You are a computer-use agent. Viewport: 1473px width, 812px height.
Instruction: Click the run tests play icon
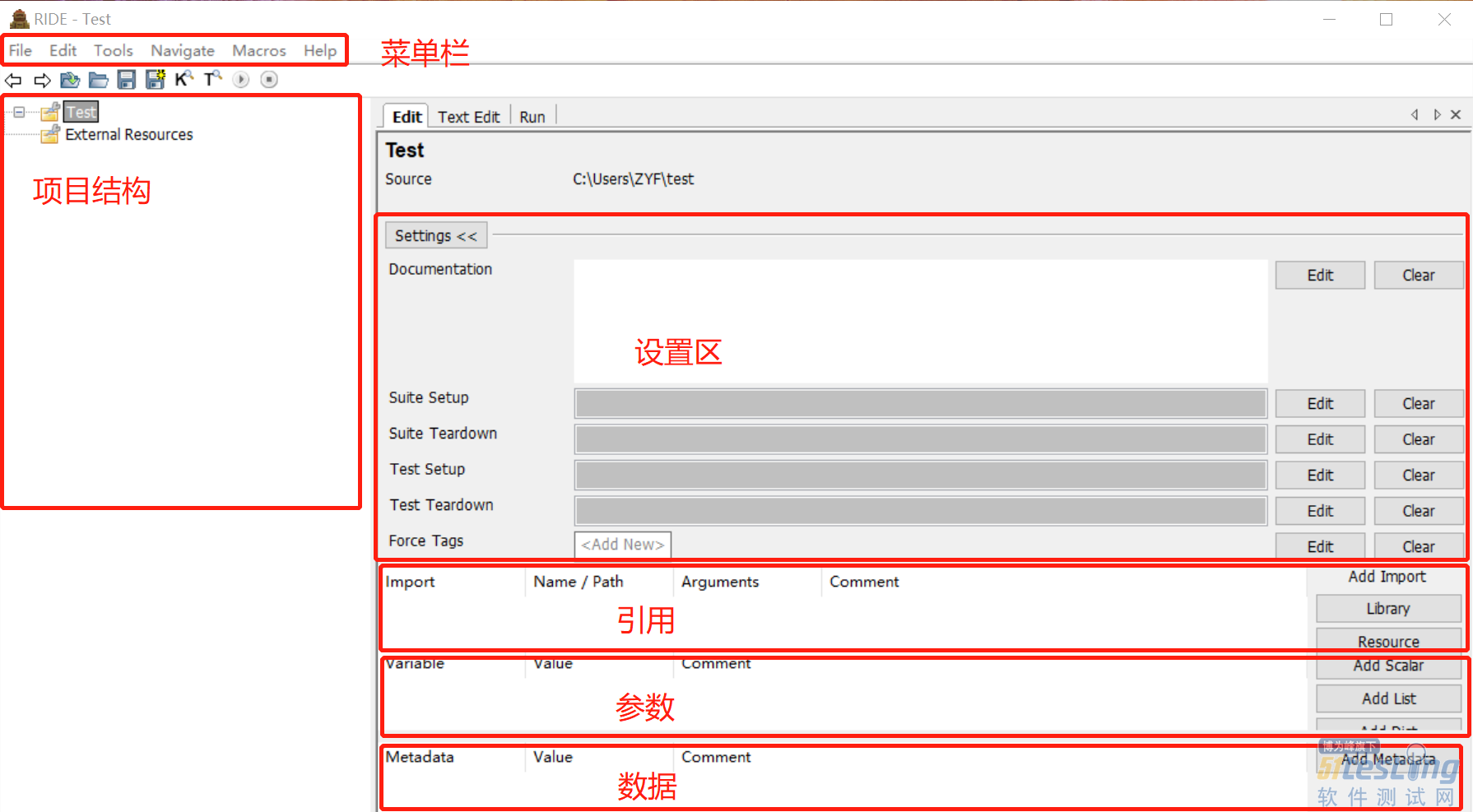pos(240,79)
